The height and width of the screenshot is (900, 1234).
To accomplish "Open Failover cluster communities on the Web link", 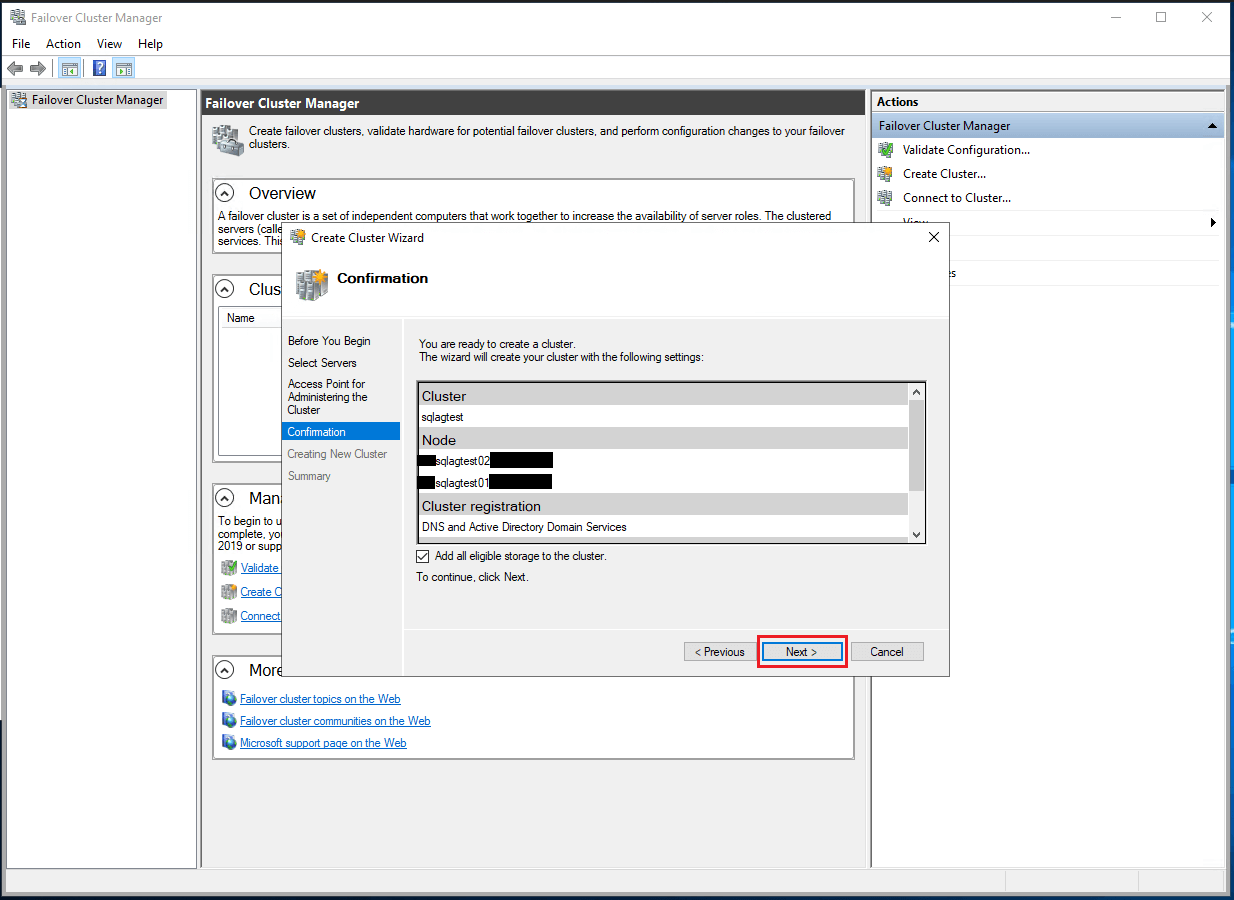I will pos(335,721).
